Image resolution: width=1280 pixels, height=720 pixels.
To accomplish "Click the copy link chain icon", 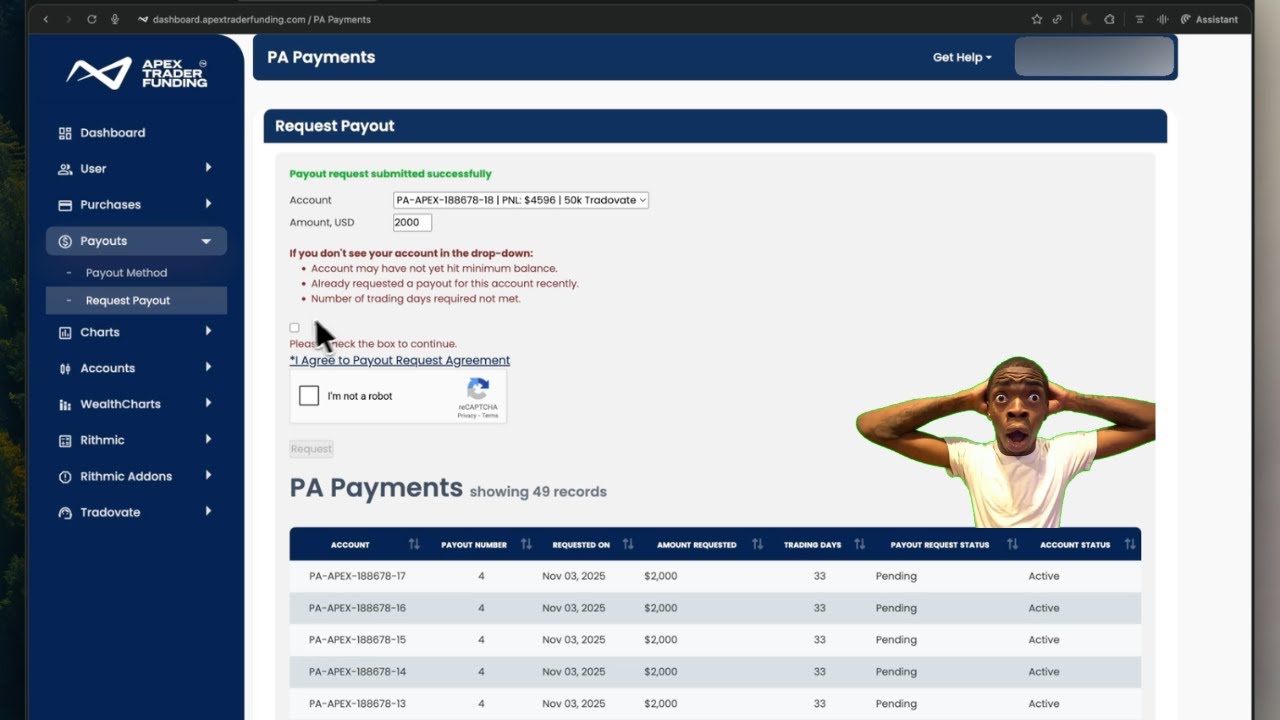I will pos(1057,19).
